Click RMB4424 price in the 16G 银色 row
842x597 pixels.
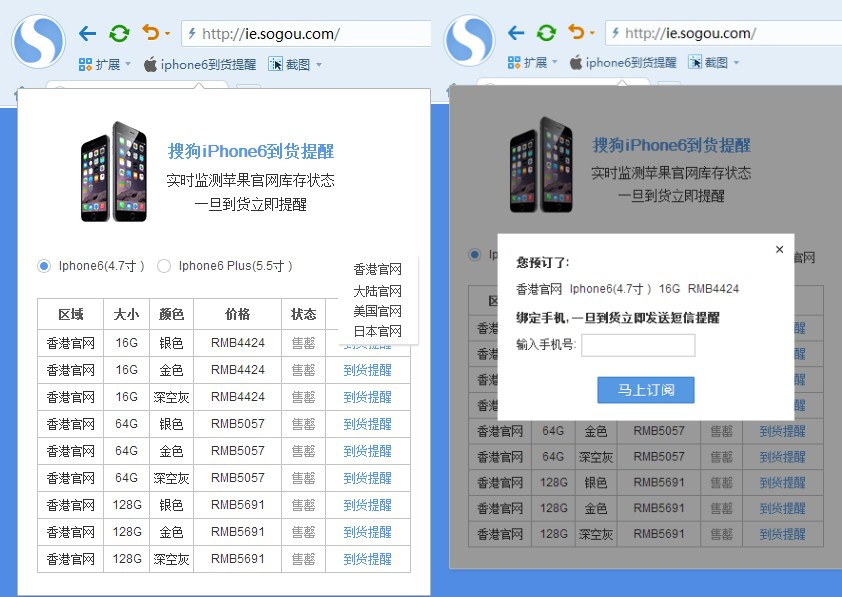[237, 343]
